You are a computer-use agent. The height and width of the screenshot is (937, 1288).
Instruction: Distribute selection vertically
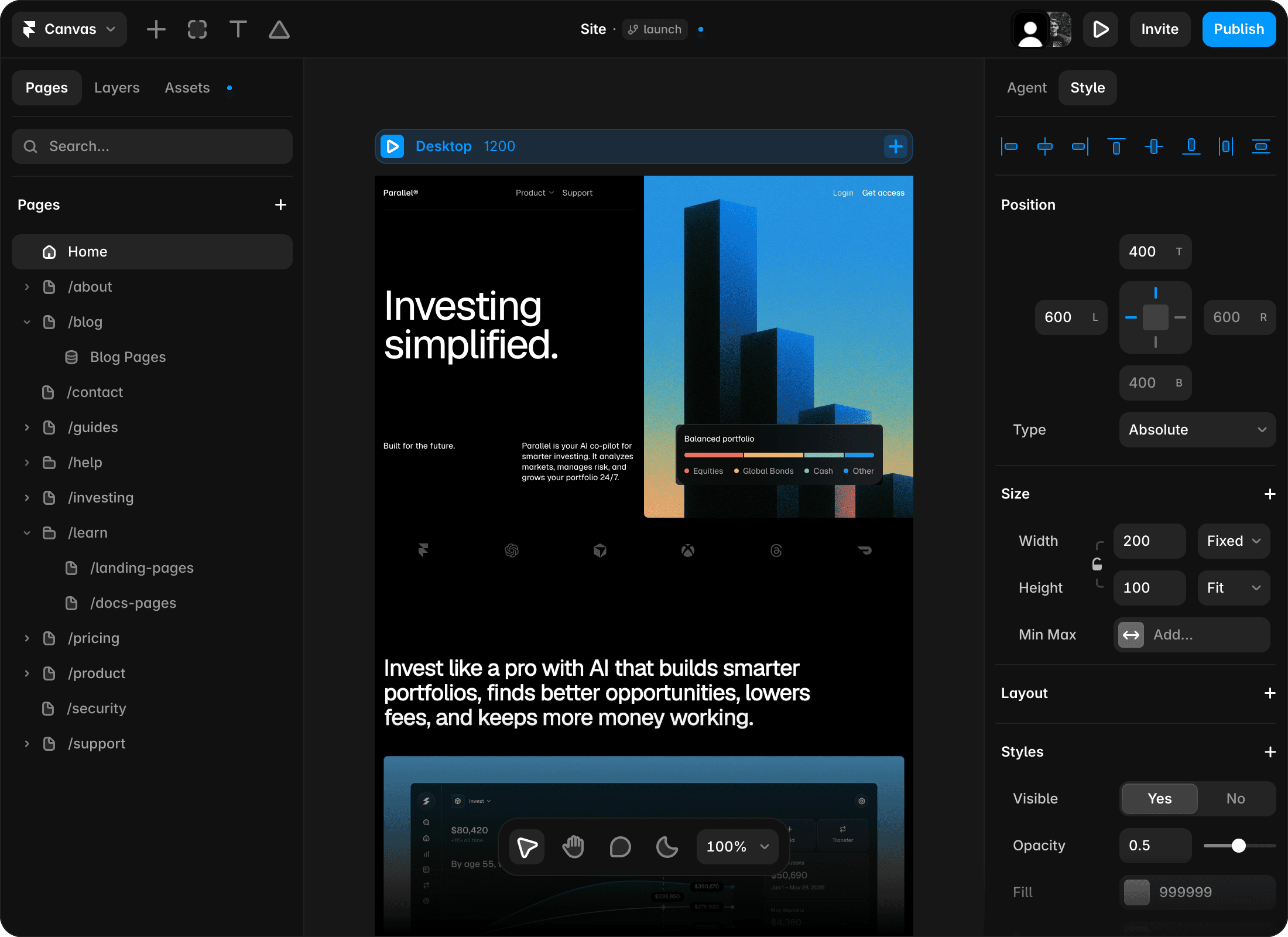coord(1261,146)
